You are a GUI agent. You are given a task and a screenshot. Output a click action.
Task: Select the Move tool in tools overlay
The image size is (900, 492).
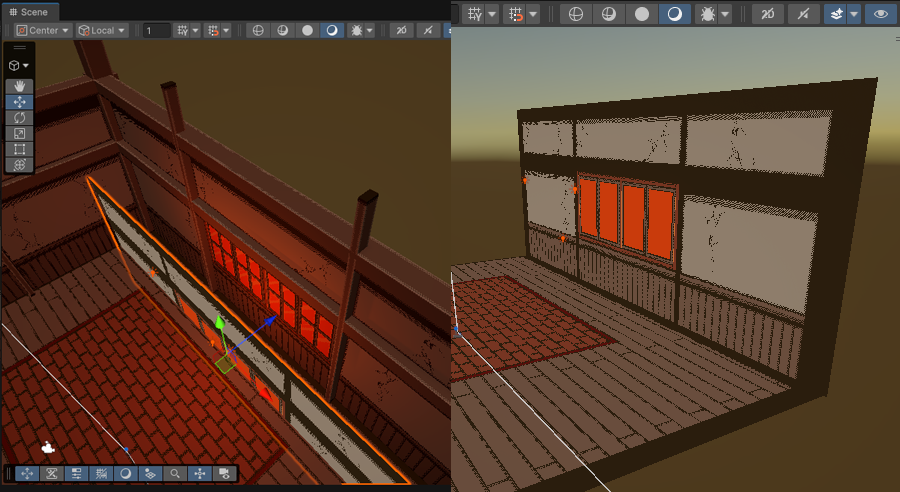[x=20, y=102]
